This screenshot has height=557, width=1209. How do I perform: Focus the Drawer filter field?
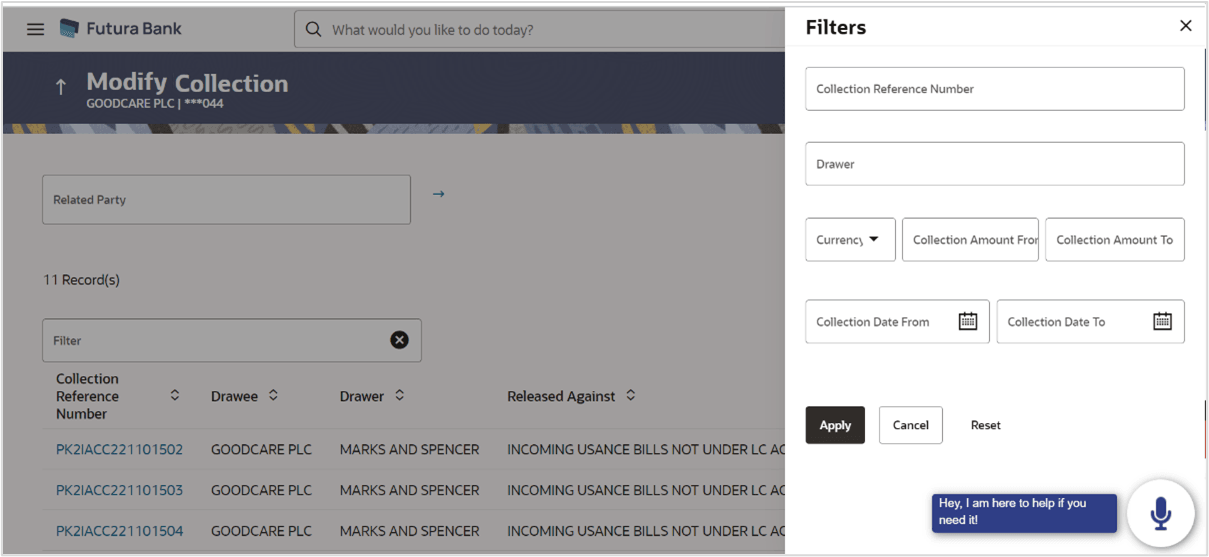click(x=995, y=164)
